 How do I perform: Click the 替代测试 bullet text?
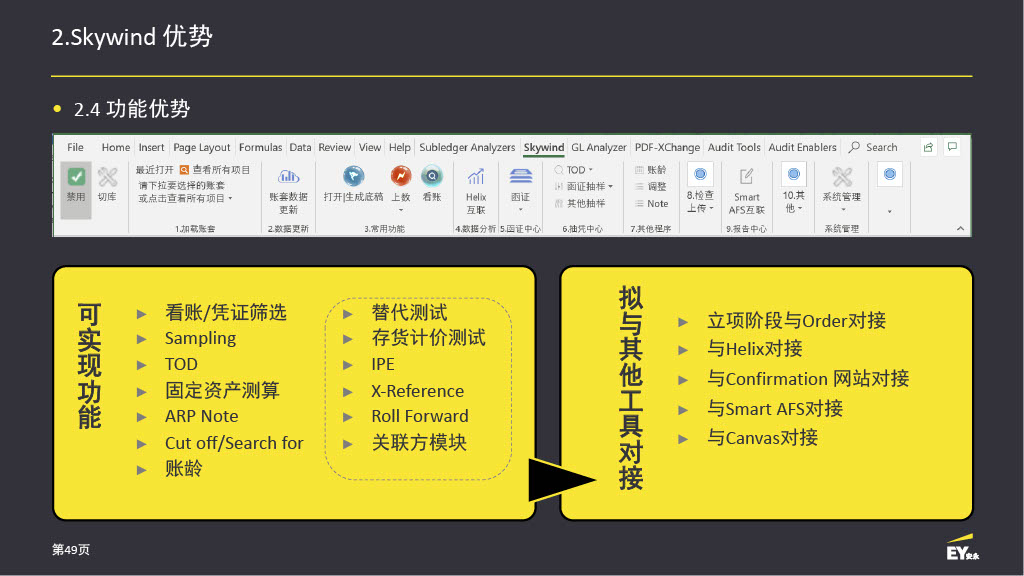click(x=409, y=312)
